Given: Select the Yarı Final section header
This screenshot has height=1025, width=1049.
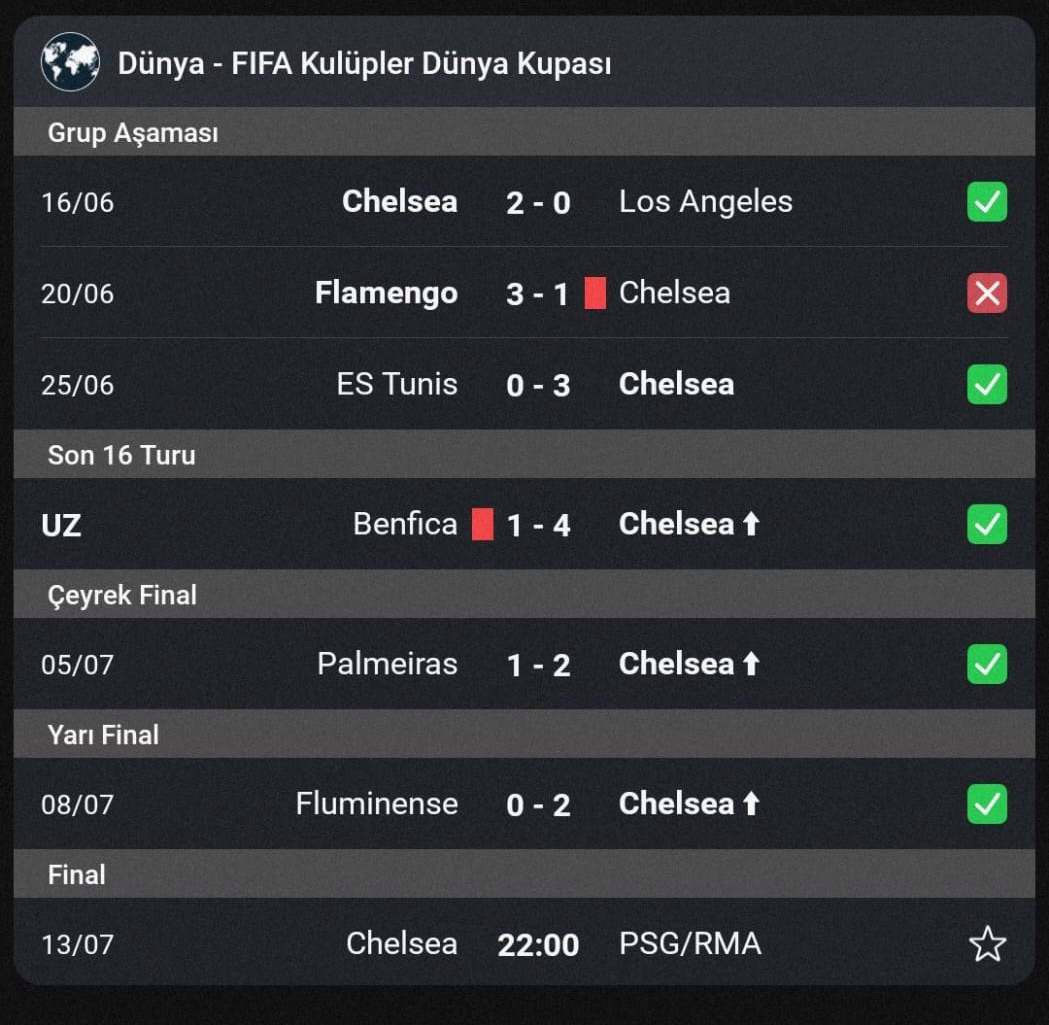Looking at the screenshot, I should pyautogui.click(x=524, y=734).
